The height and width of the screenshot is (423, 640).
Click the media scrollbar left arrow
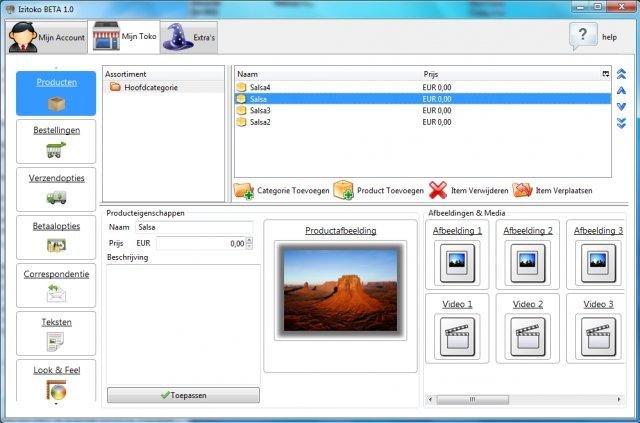point(430,399)
